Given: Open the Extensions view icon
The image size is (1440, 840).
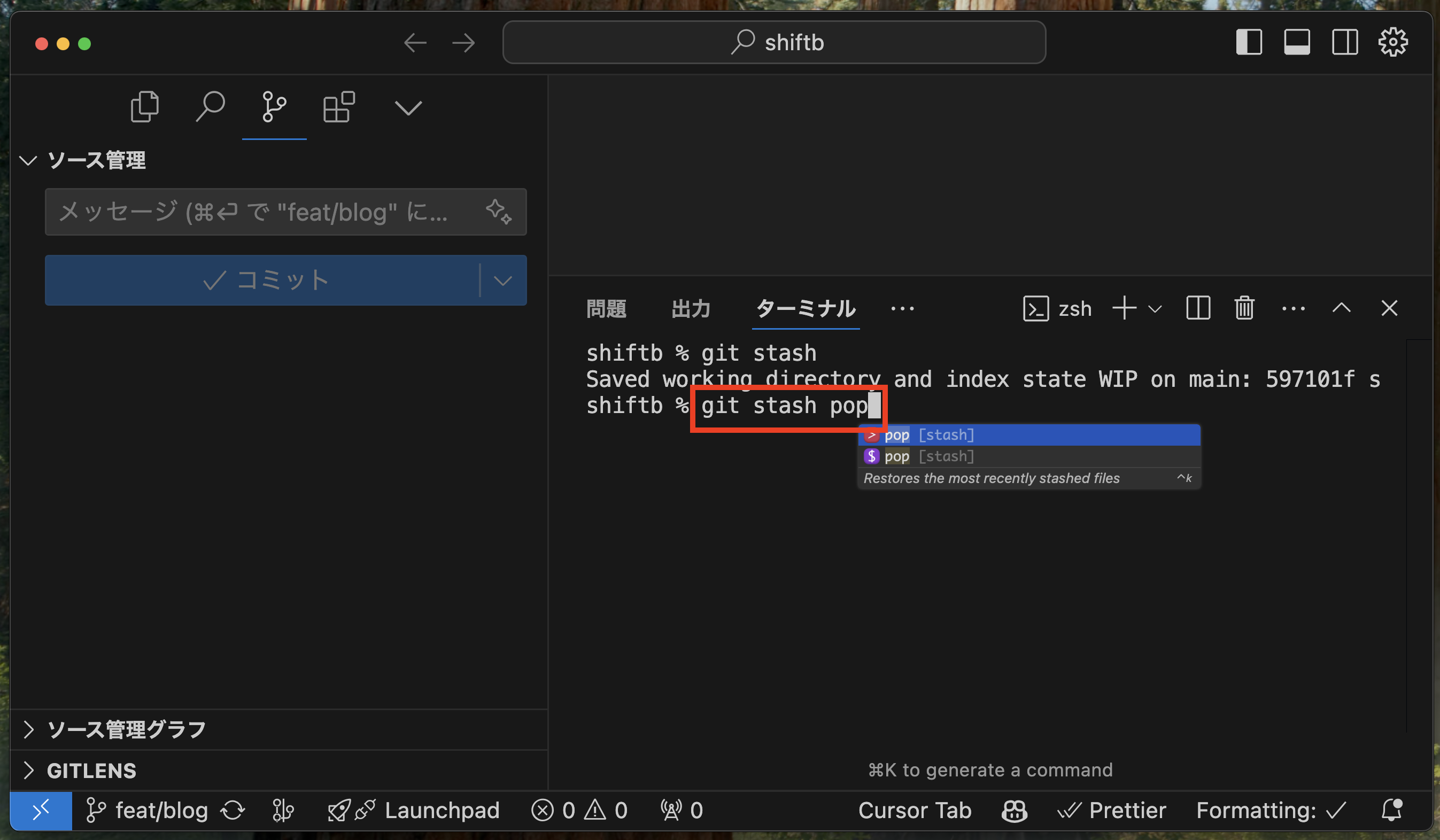Looking at the screenshot, I should pos(339,107).
